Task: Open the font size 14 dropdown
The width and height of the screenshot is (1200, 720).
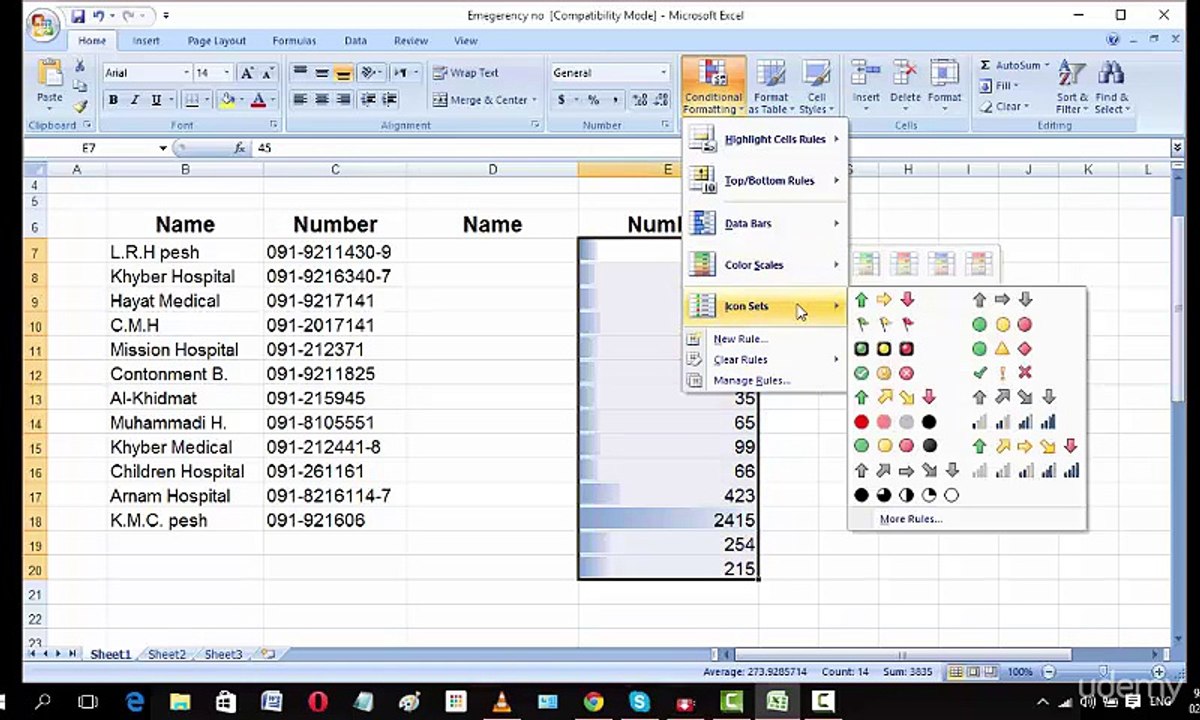Action: 227,73
